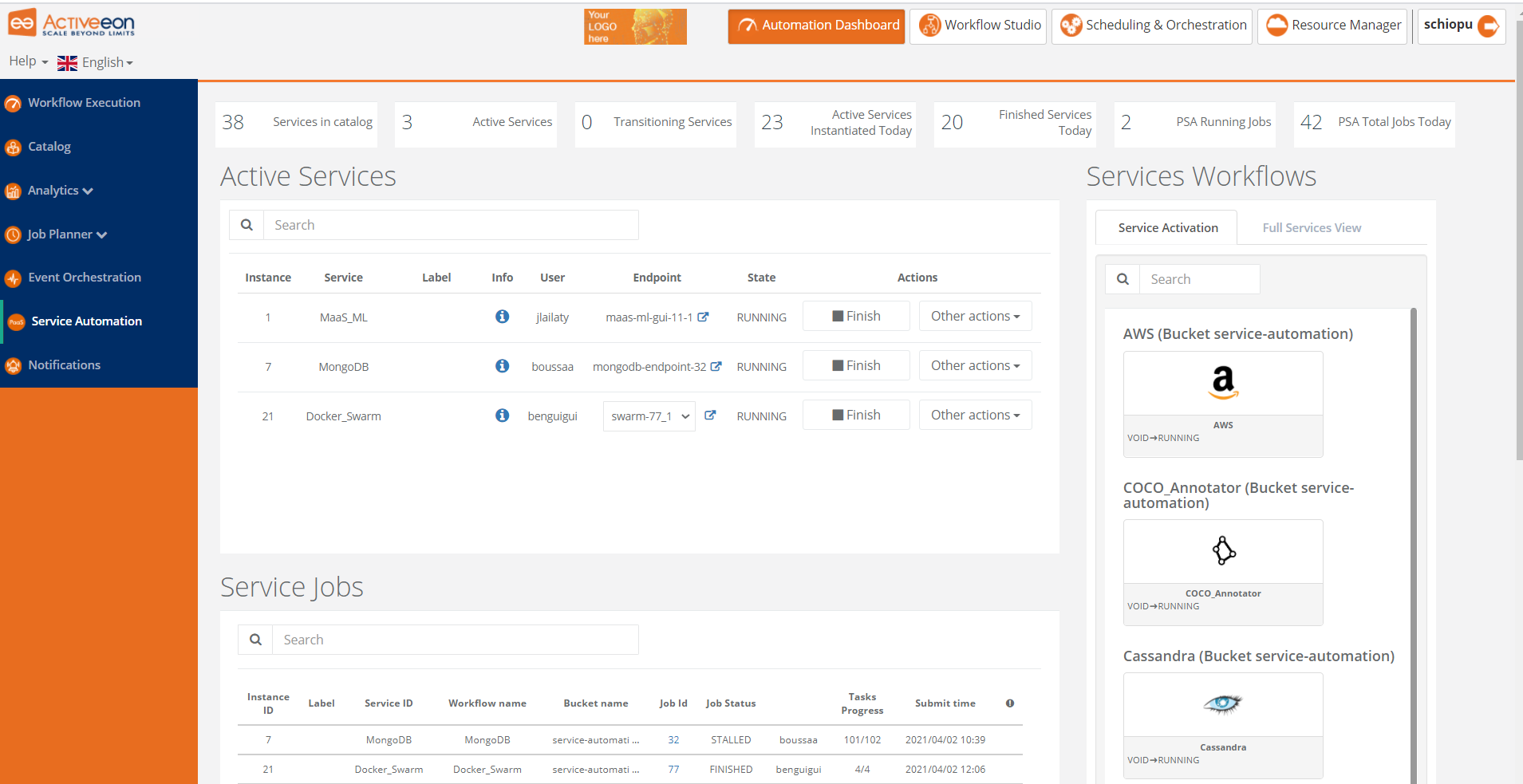This screenshot has width=1523, height=784.
Task: Switch to Full Services View tab
Action: click(1312, 228)
